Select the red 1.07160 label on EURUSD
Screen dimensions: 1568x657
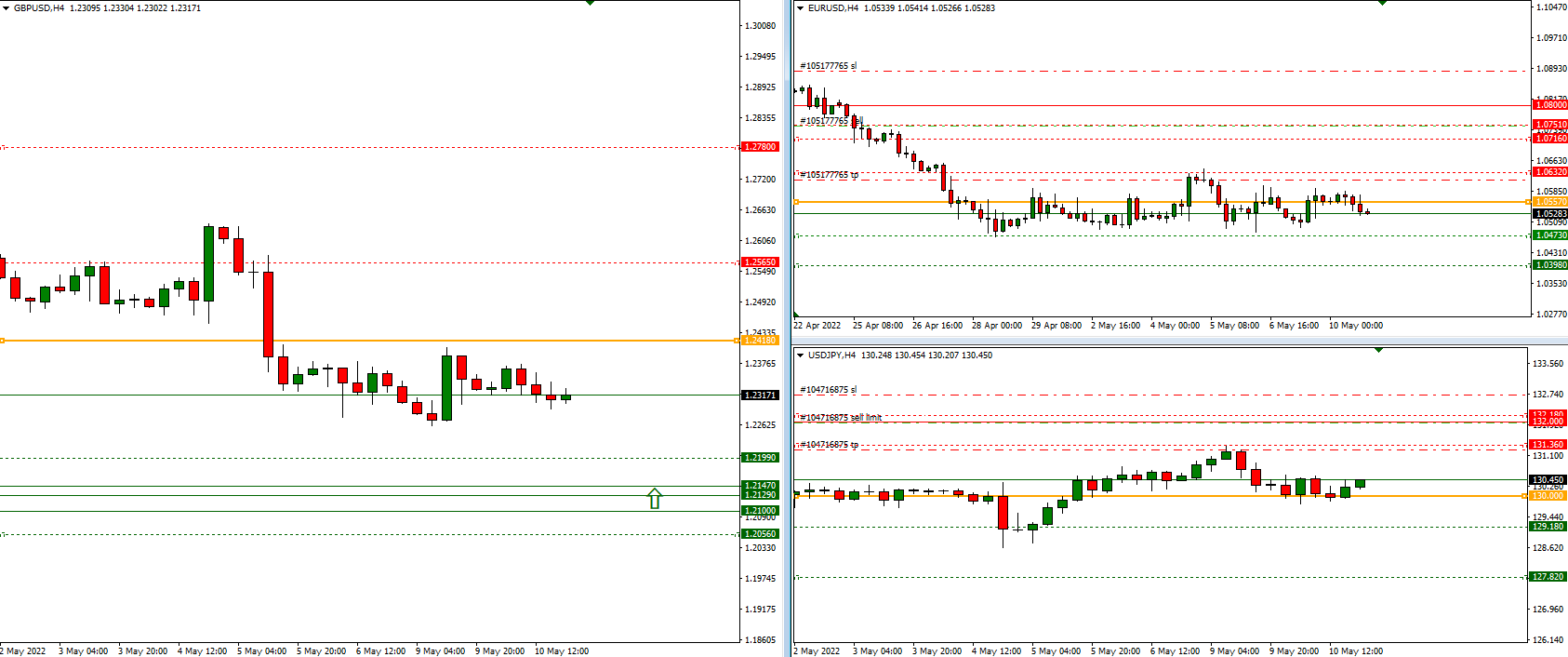[1550, 139]
